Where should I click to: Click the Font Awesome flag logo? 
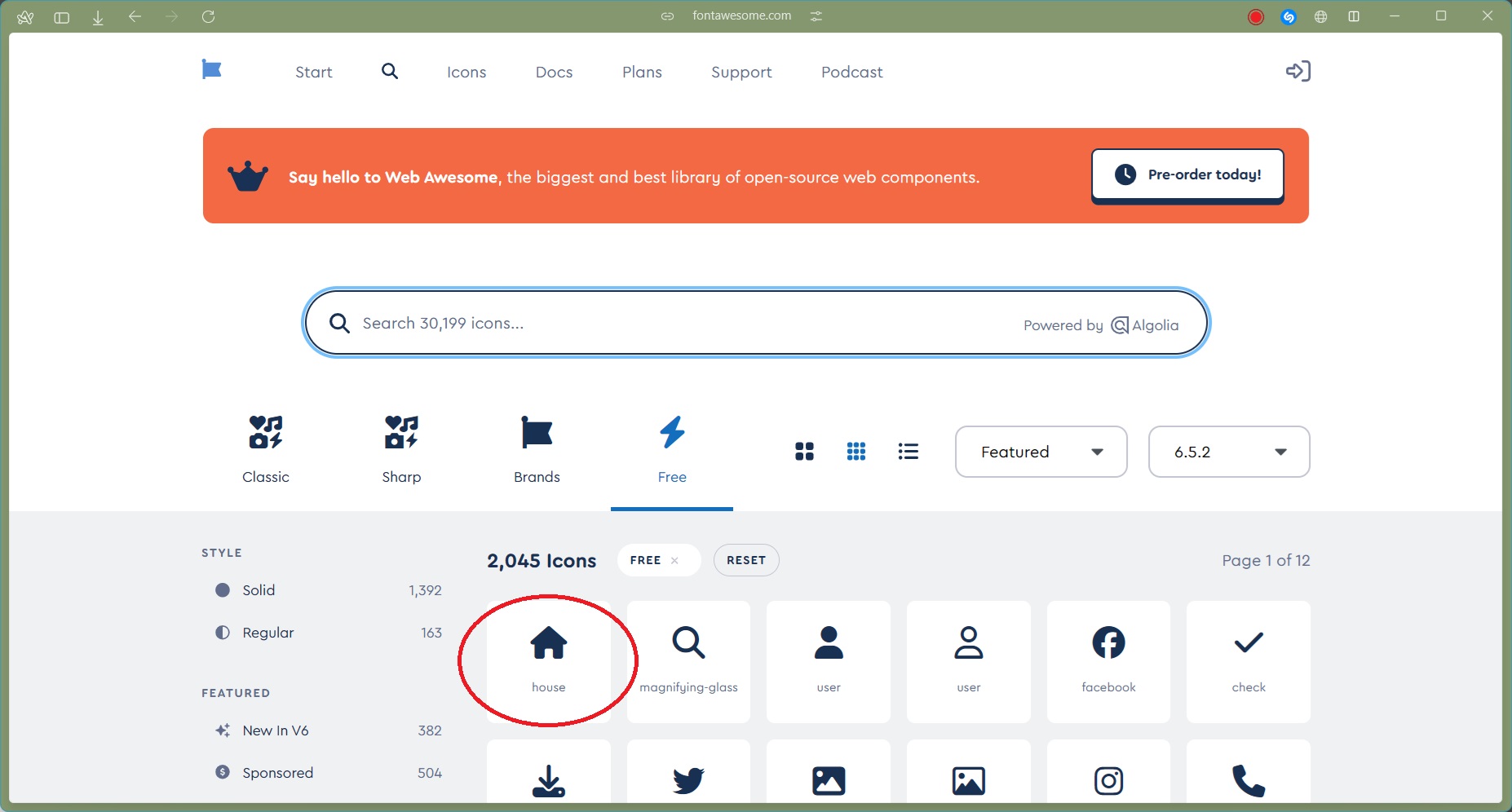click(211, 70)
